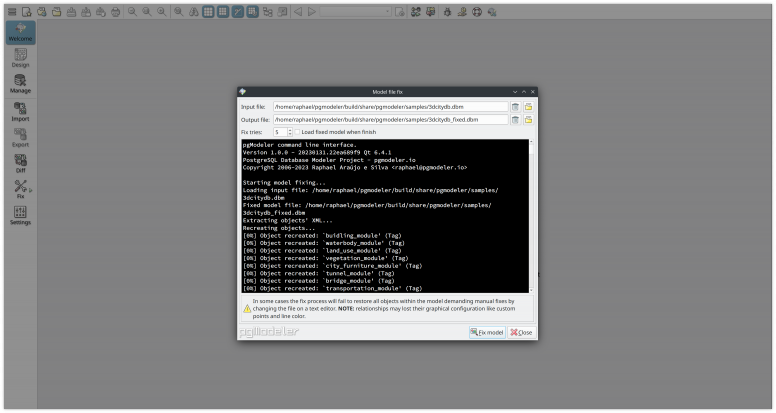
Task: Open the empty combo box in the toolbar
Action: coord(355,12)
